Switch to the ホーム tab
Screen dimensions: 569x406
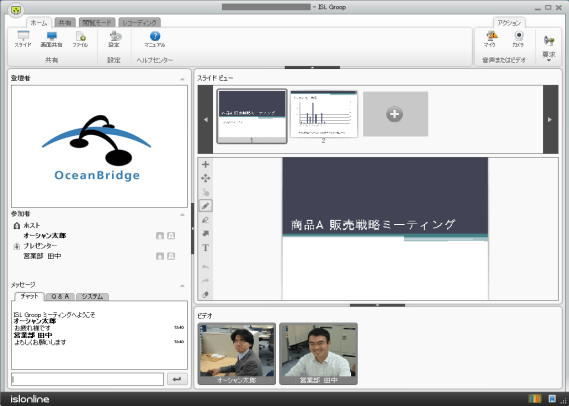(39, 22)
